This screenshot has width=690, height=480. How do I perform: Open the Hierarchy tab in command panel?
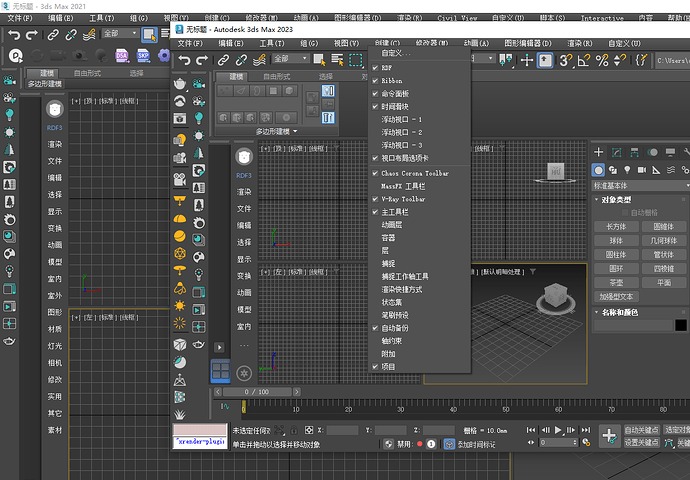pos(634,152)
